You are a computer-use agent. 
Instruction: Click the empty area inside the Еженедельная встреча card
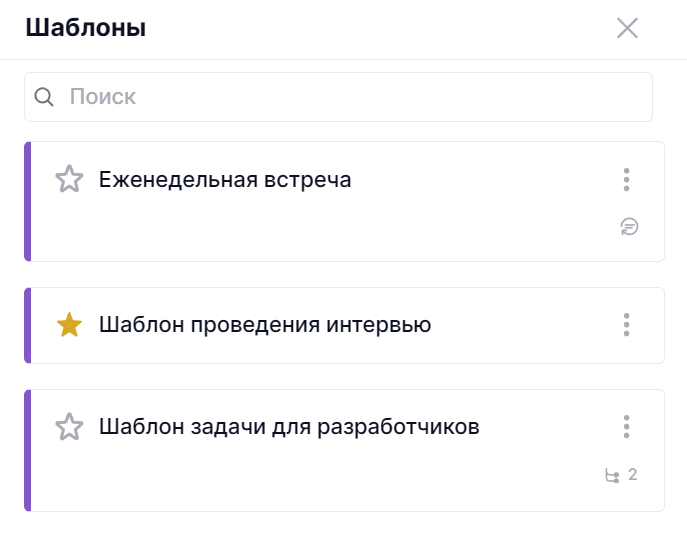pyautogui.click(x=330, y=228)
